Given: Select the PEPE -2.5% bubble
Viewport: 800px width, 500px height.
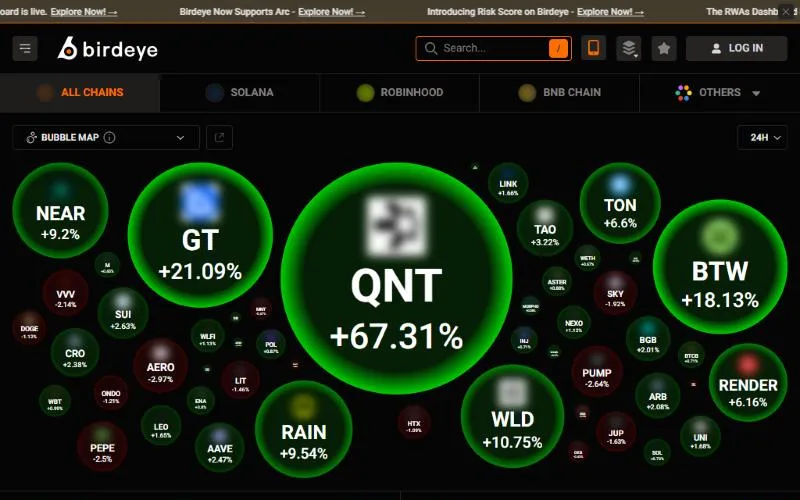Looking at the screenshot, I should pyautogui.click(x=102, y=446).
